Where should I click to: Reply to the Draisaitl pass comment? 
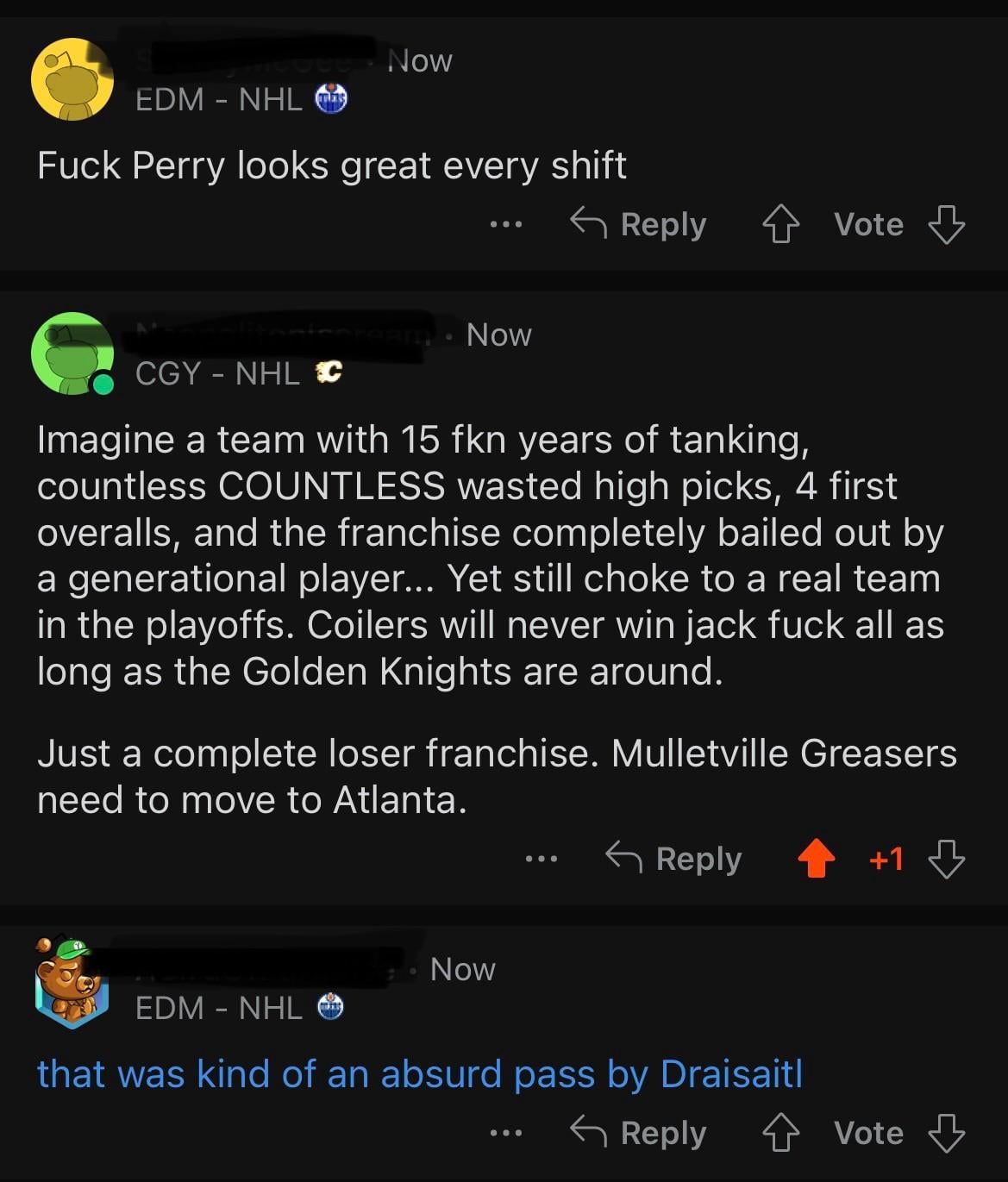click(x=639, y=1134)
